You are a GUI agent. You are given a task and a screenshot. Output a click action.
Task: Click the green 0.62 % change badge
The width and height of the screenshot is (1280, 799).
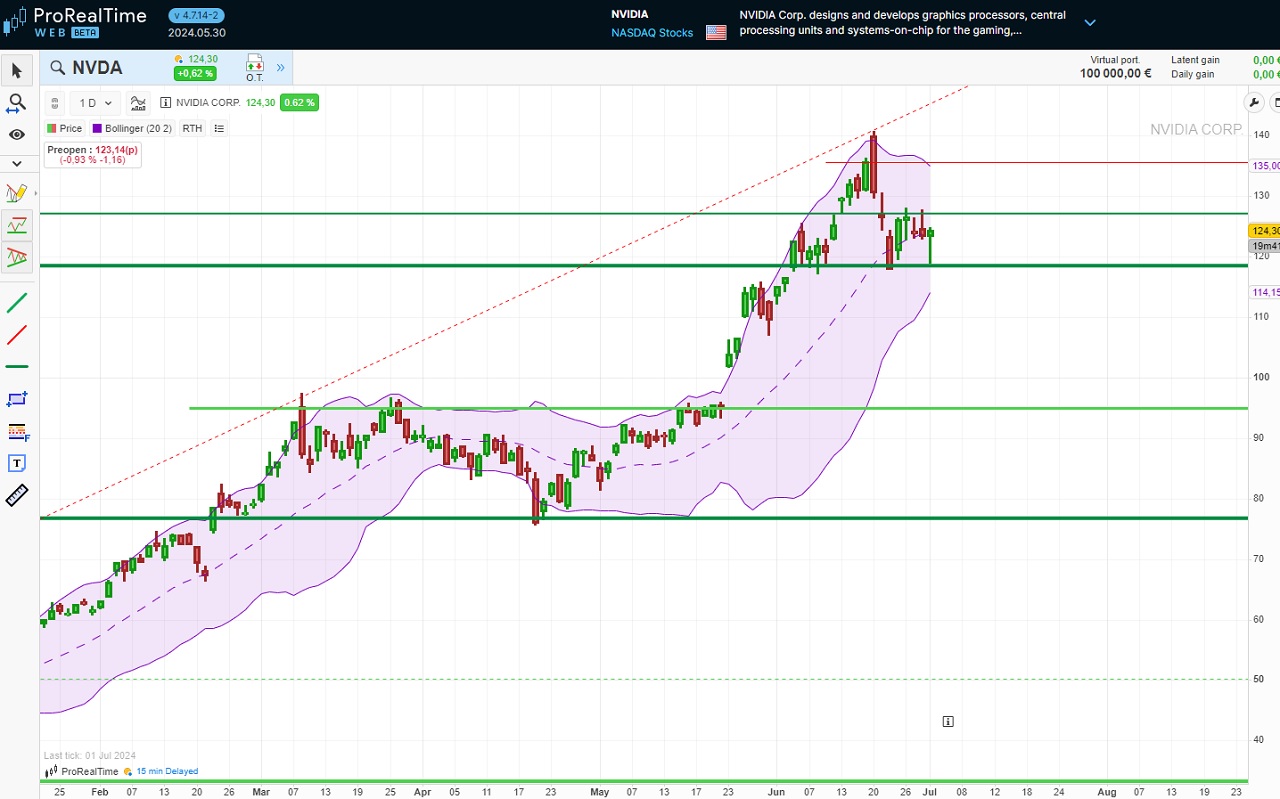pos(299,102)
